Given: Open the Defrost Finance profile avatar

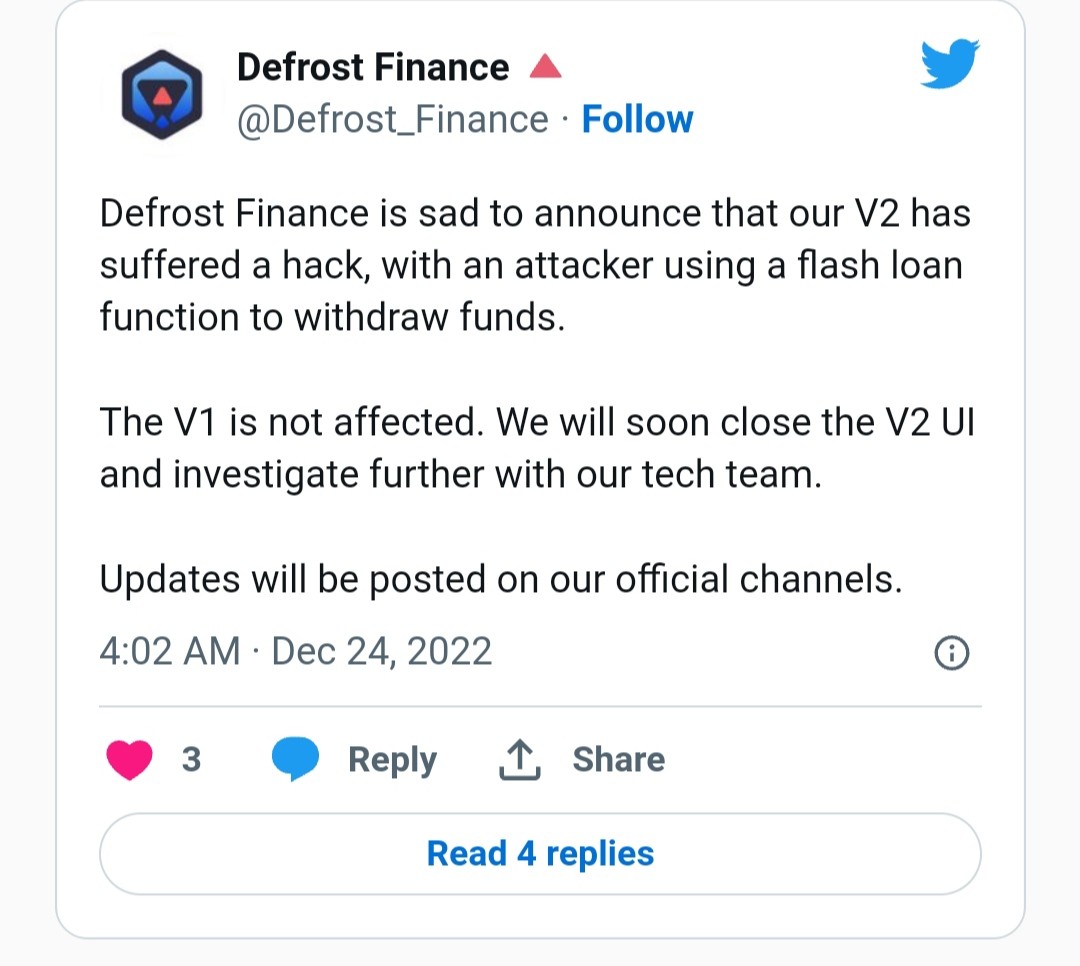Looking at the screenshot, I should coord(162,95).
